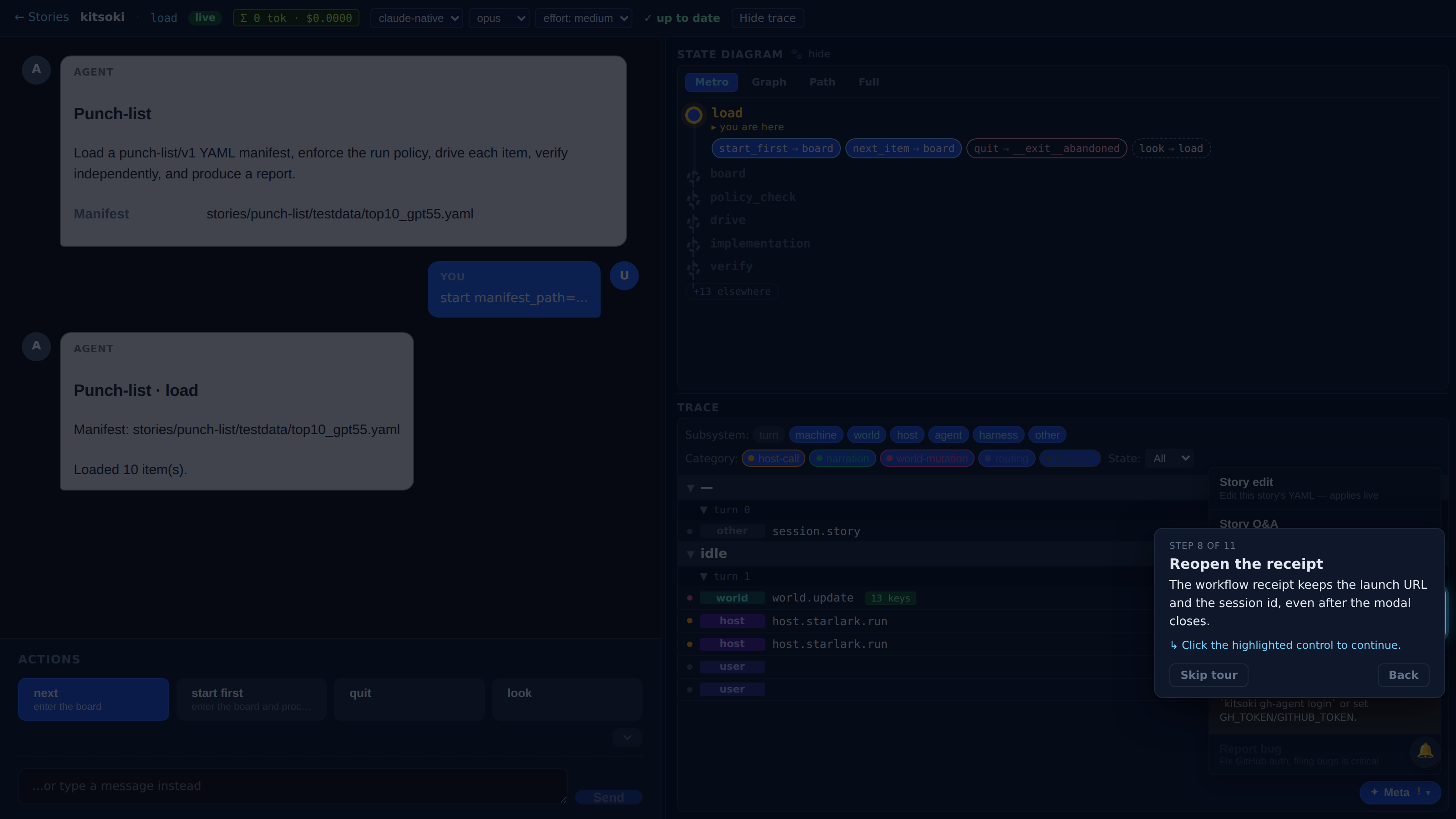The width and height of the screenshot is (1456, 819).
Task: Select the implementation state node
Action: tap(760, 243)
